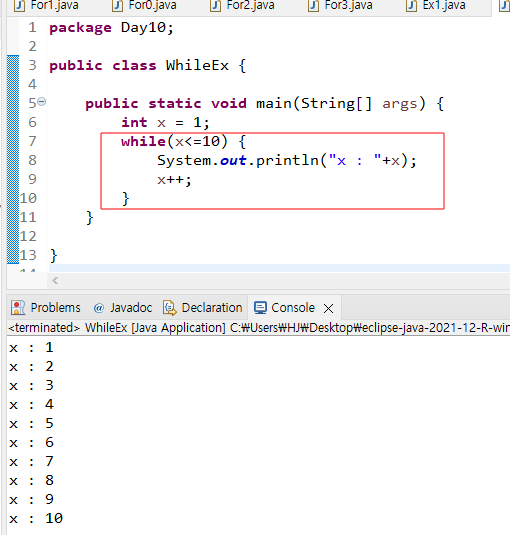This screenshot has height=535, width=510.
Task: Close the Console view
Action: coord(329,308)
